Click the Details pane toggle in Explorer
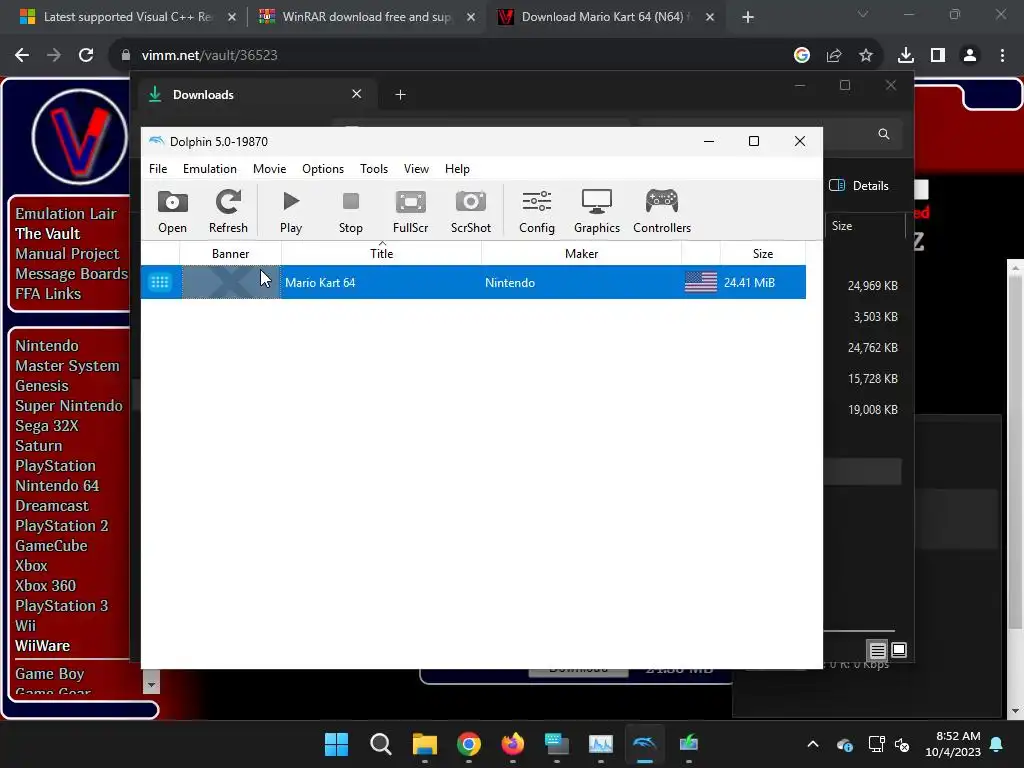Screen dimensions: 1024x768 (859, 185)
